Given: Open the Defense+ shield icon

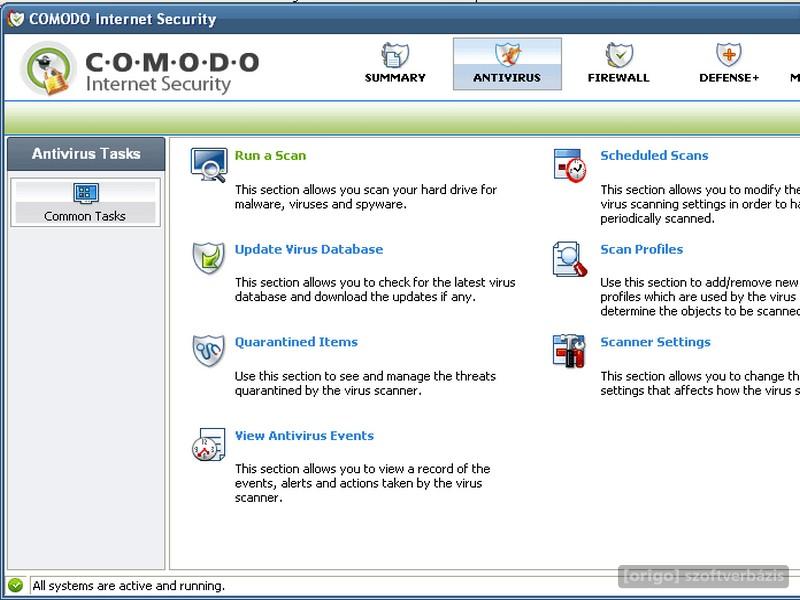Looking at the screenshot, I should 729,55.
